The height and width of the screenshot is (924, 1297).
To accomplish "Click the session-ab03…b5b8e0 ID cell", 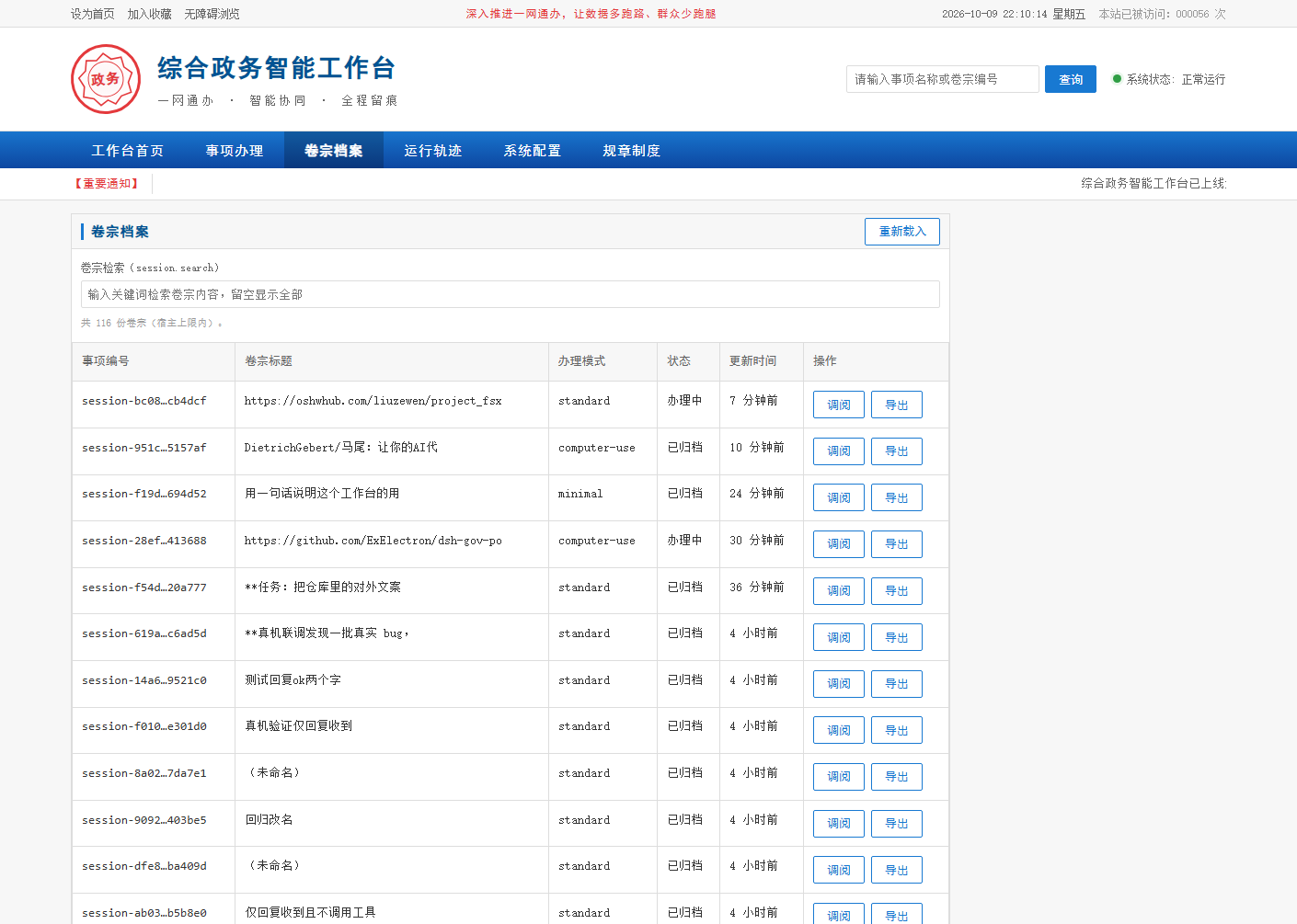I will coord(144,913).
